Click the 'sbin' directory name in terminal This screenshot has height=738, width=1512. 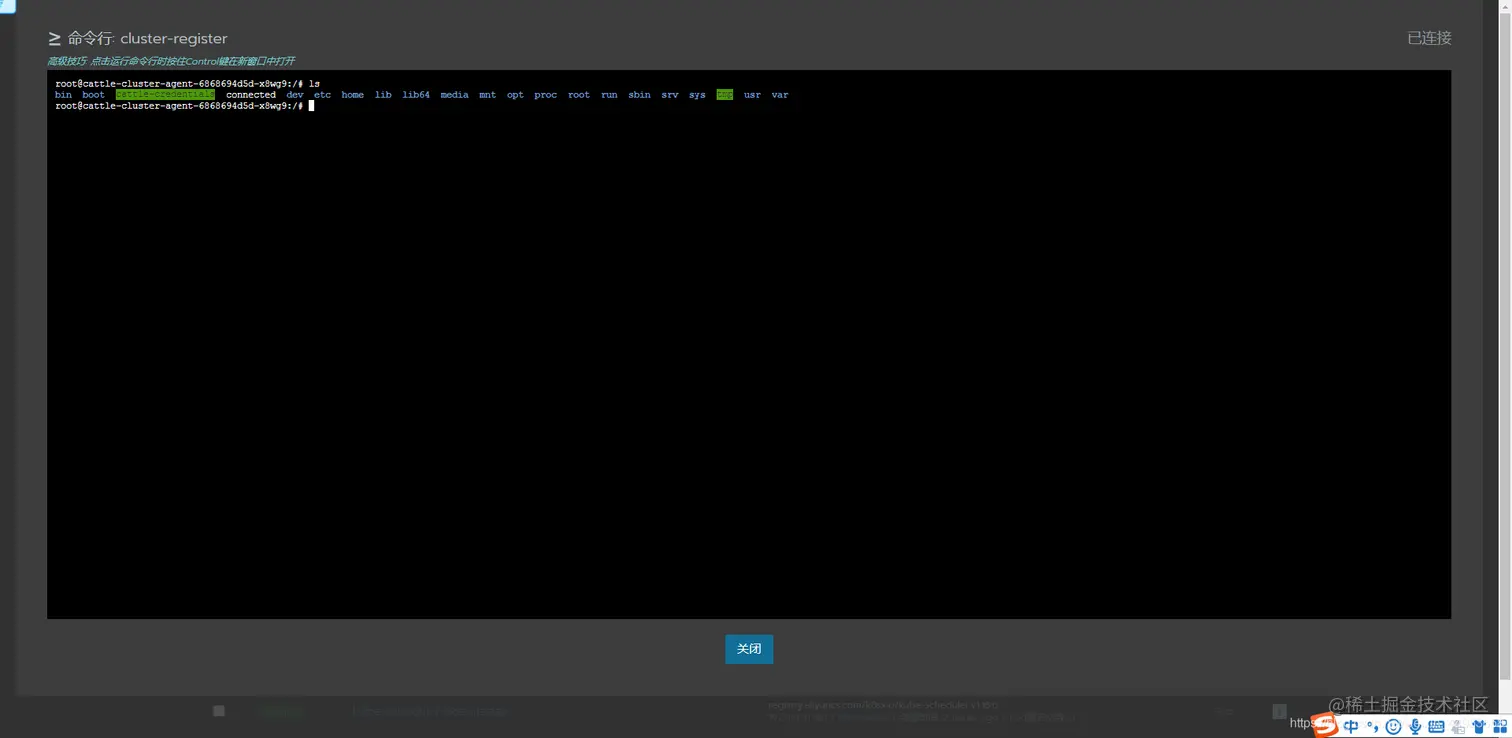point(639,95)
